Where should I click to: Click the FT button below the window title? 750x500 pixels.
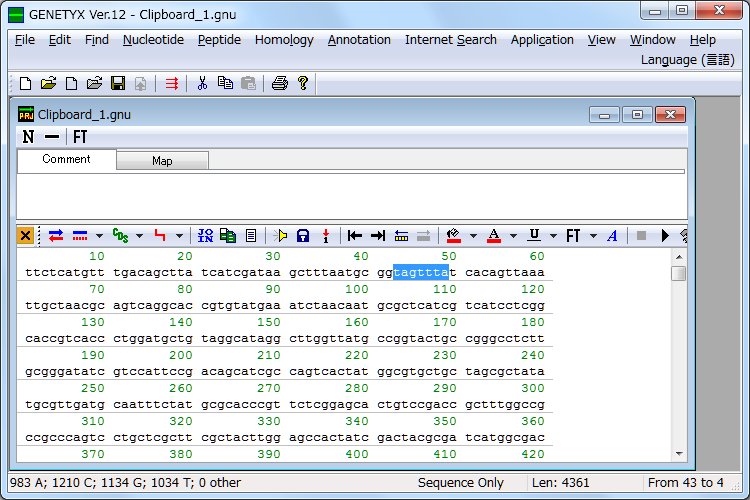click(x=79, y=137)
